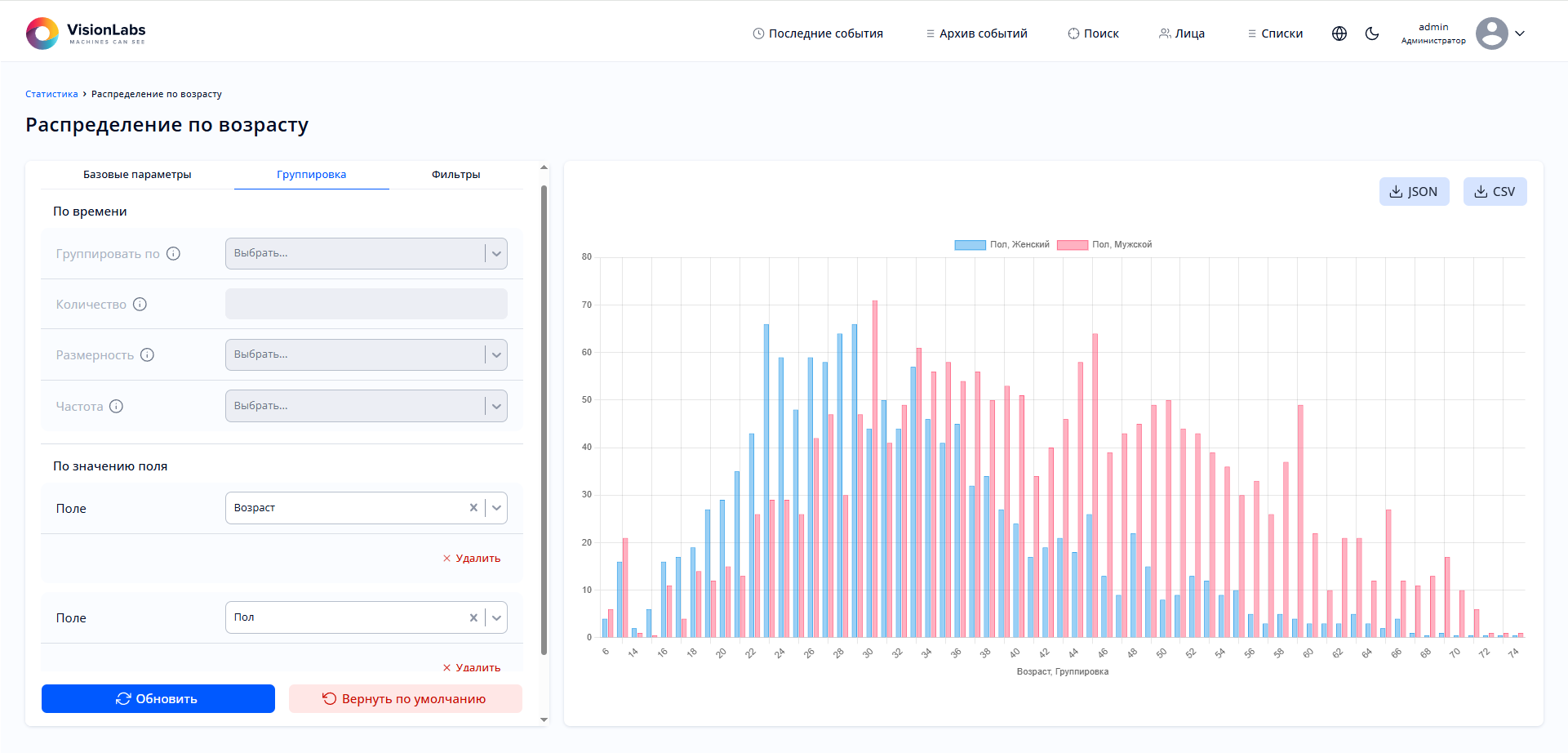This screenshot has height=753, width=1568.
Task: Open Архив событий in navigation
Action: [x=976, y=33]
